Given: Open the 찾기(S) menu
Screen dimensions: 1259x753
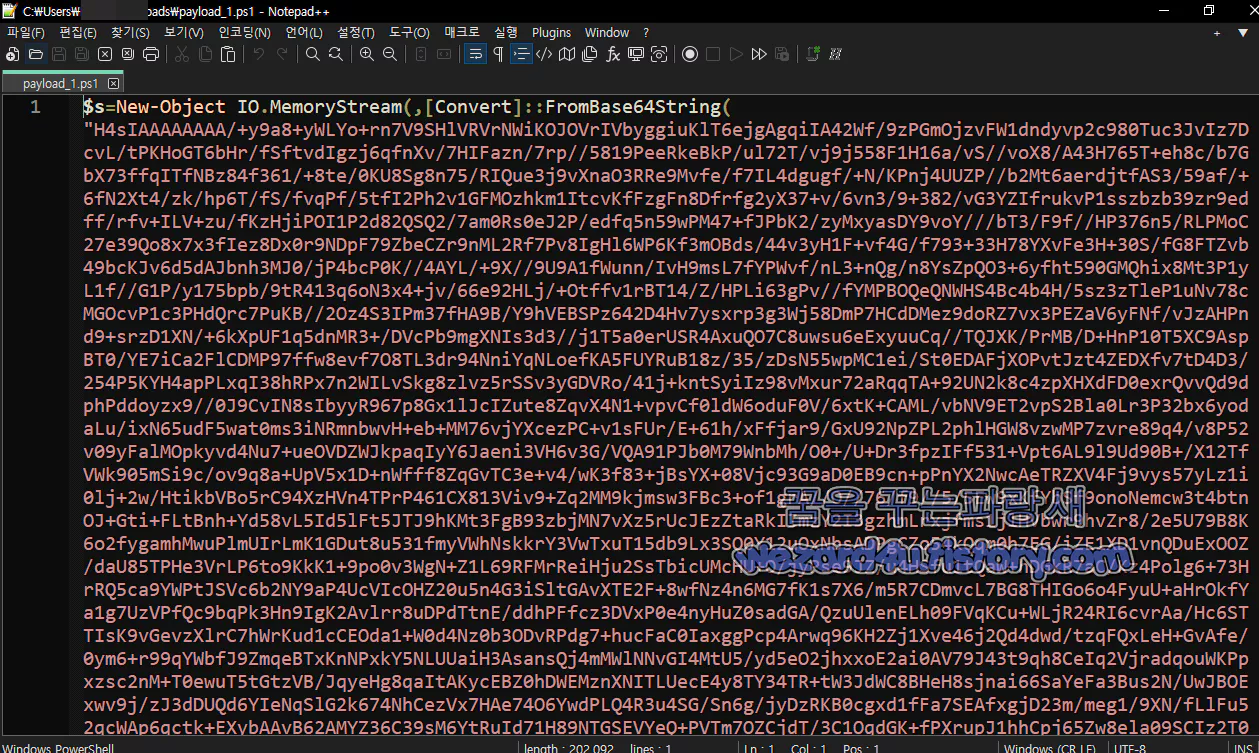Looking at the screenshot, I should (x=131, y=32).
